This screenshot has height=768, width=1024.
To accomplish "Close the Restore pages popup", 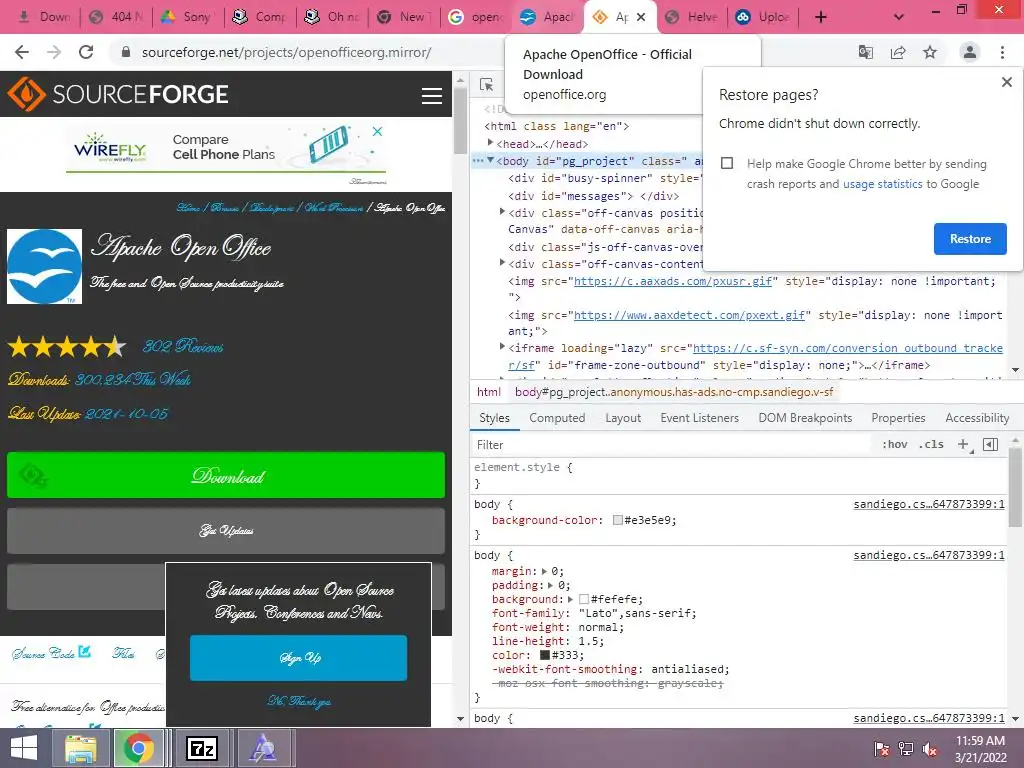I will (1006, 82).
